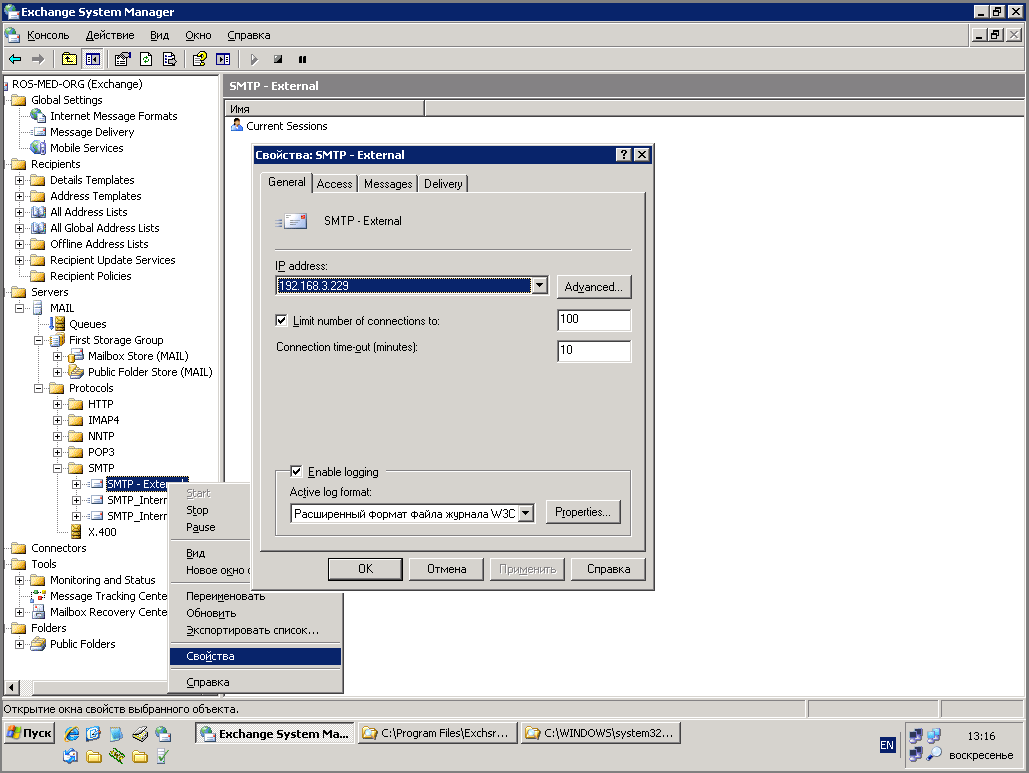The width and height of the screenshot is (1029, 773).
Task: Click the Stop service toolbar icon
Action: (278, 59)
